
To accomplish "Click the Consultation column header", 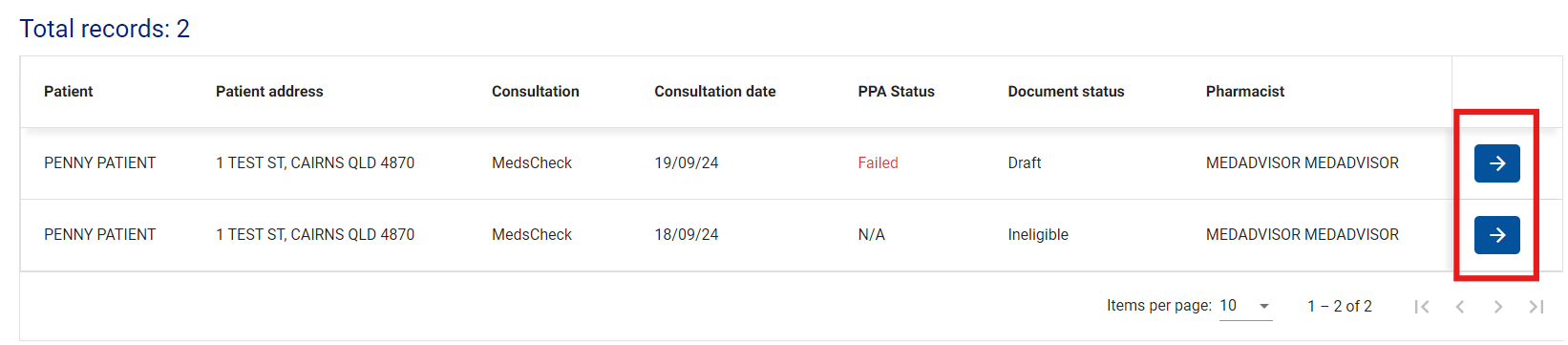I will (x=536, y=92).
